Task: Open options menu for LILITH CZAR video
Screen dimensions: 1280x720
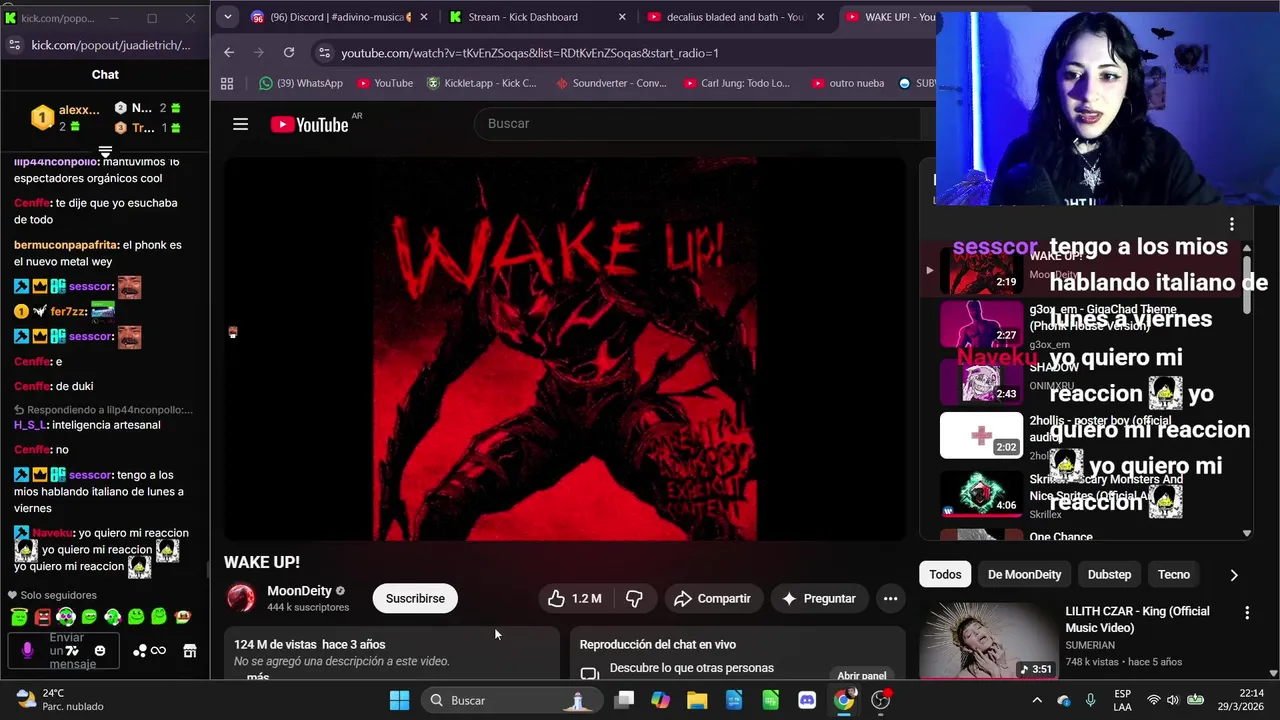Action: 1247,612
